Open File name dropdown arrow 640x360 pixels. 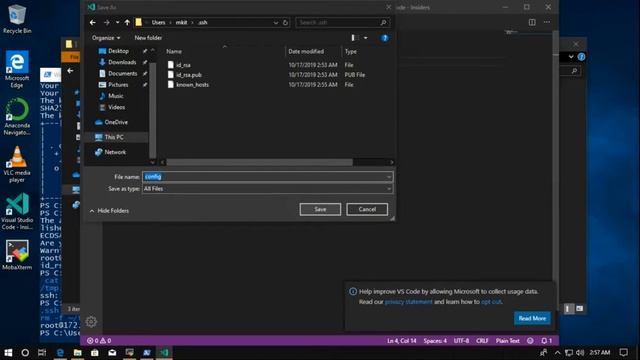(x=389, y=177)
